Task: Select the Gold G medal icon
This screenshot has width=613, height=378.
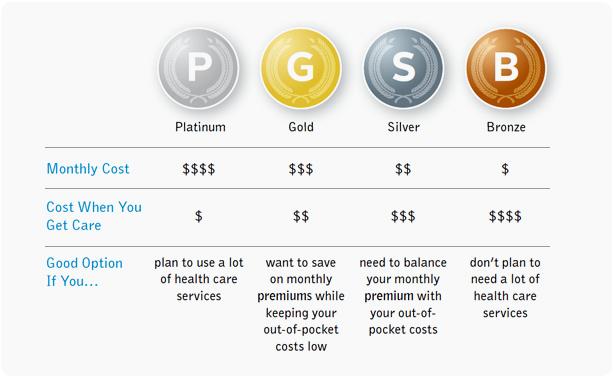Action: tap(301, 68)
